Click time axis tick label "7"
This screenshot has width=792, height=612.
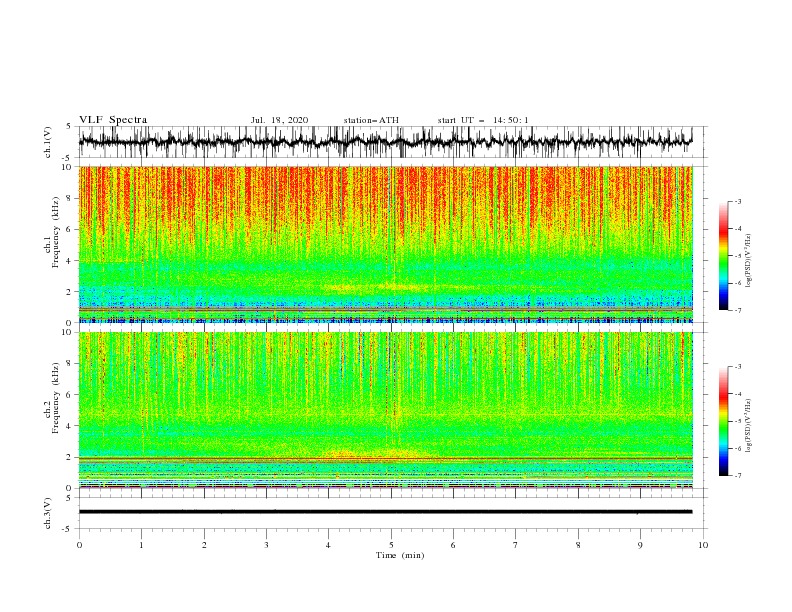[516, 545]
